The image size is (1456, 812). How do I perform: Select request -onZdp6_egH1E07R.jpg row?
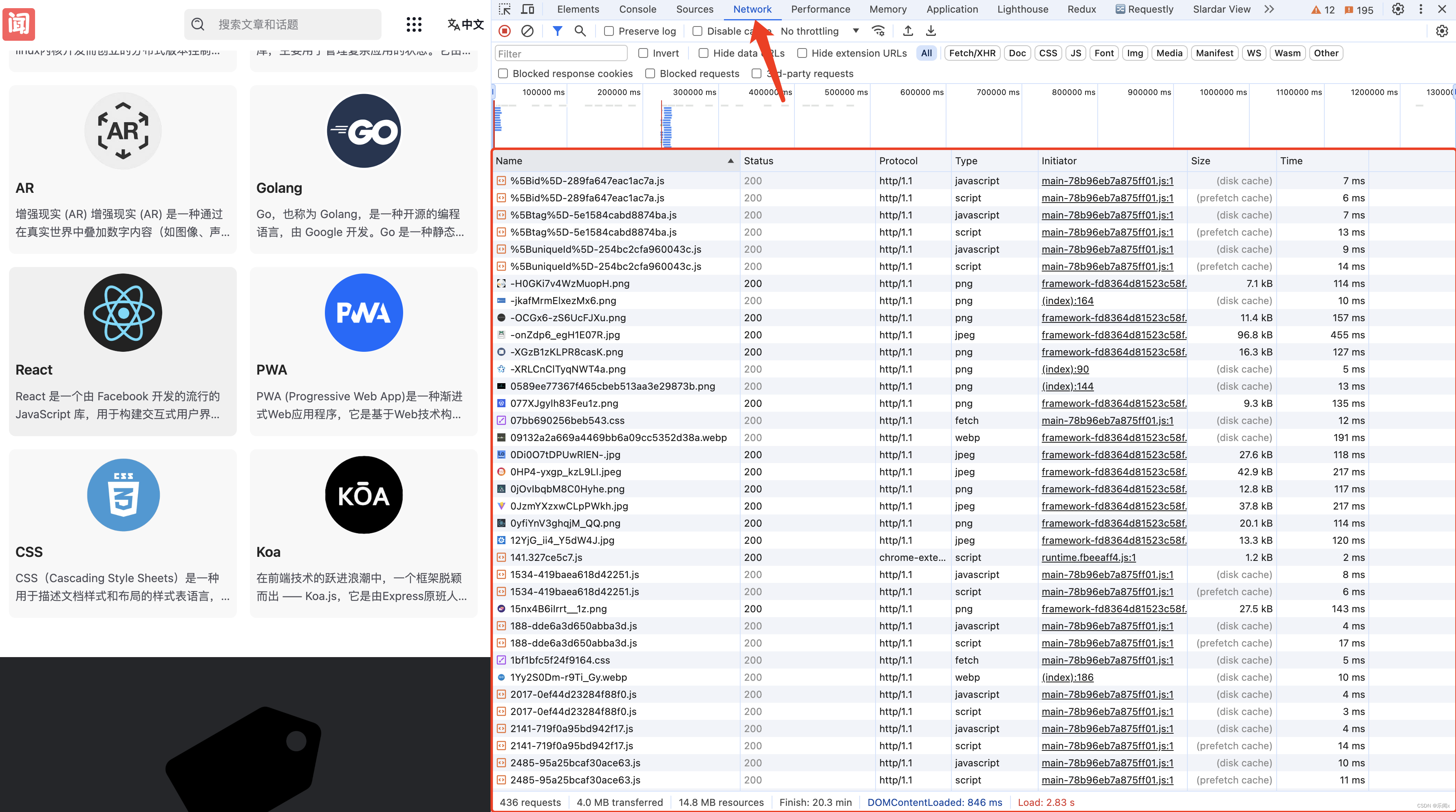(x=930, y=335)
